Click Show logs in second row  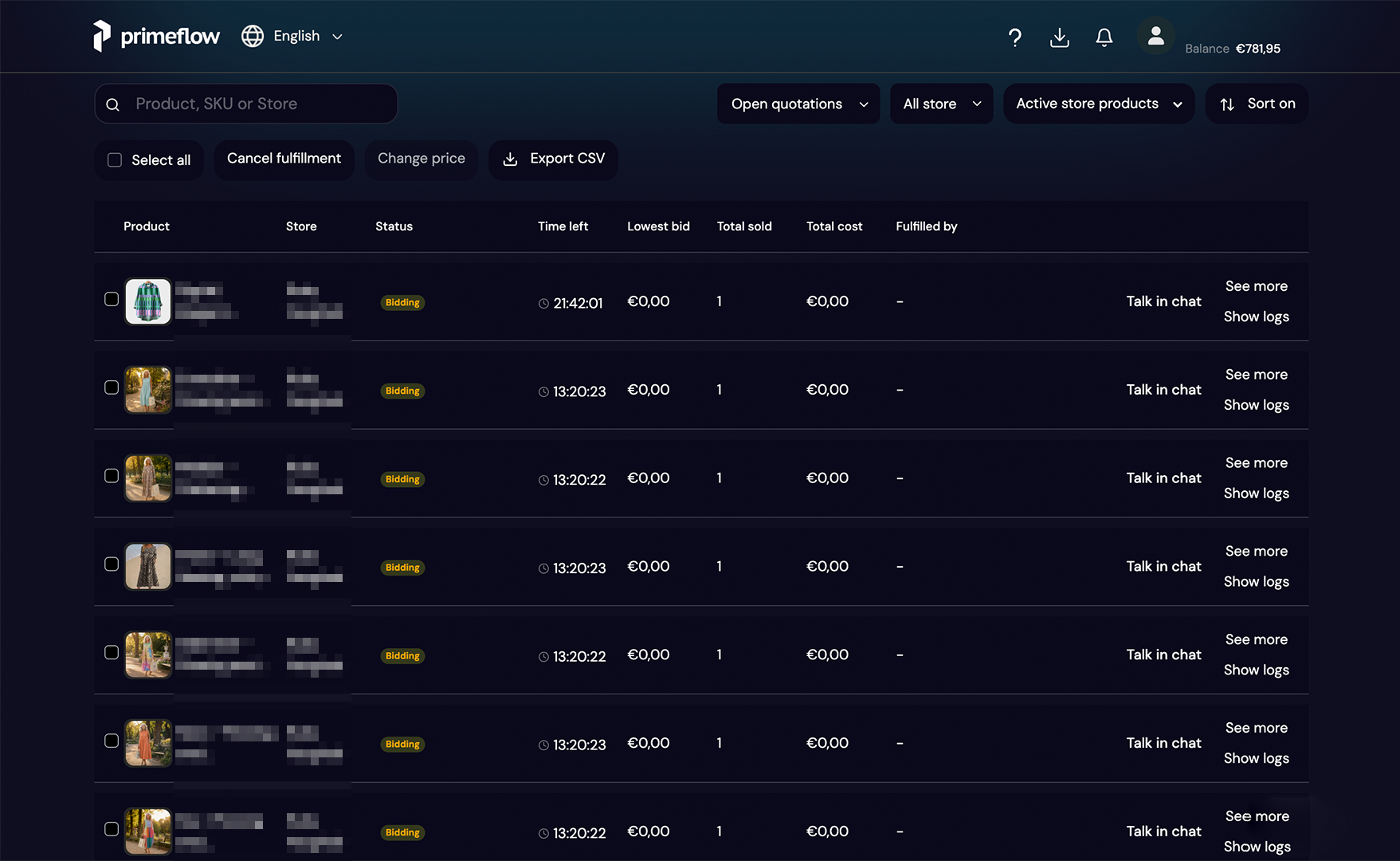click(x=1256, y=406)
